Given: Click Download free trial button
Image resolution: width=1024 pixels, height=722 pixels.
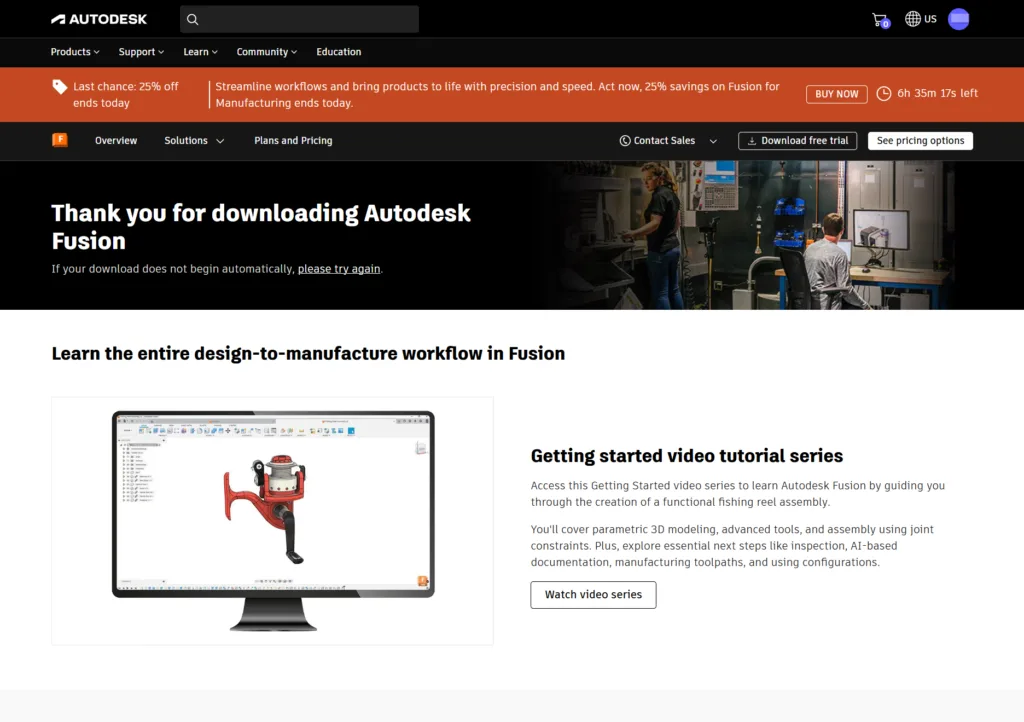Looking at the screenshot, I should point(797,140).
